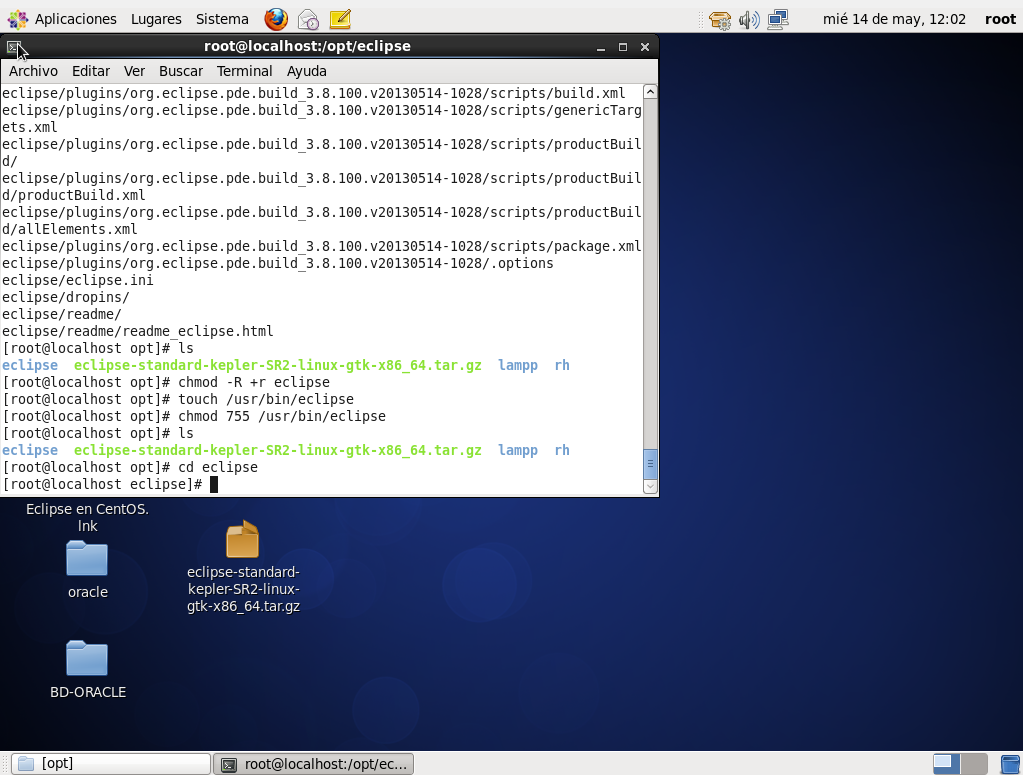Click the 'chmod 755 /usr/bin/eclipse' line
The image size is (1023, 775).
pos(194,416)
